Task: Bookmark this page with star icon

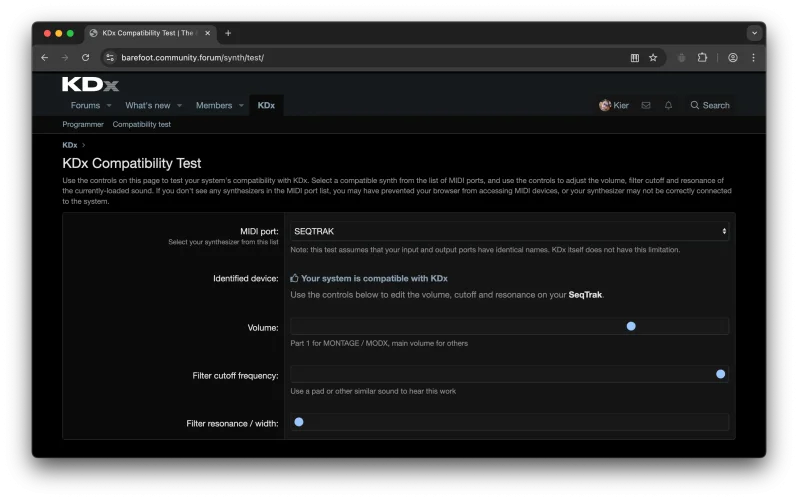Action: click(x=653, y=58)
